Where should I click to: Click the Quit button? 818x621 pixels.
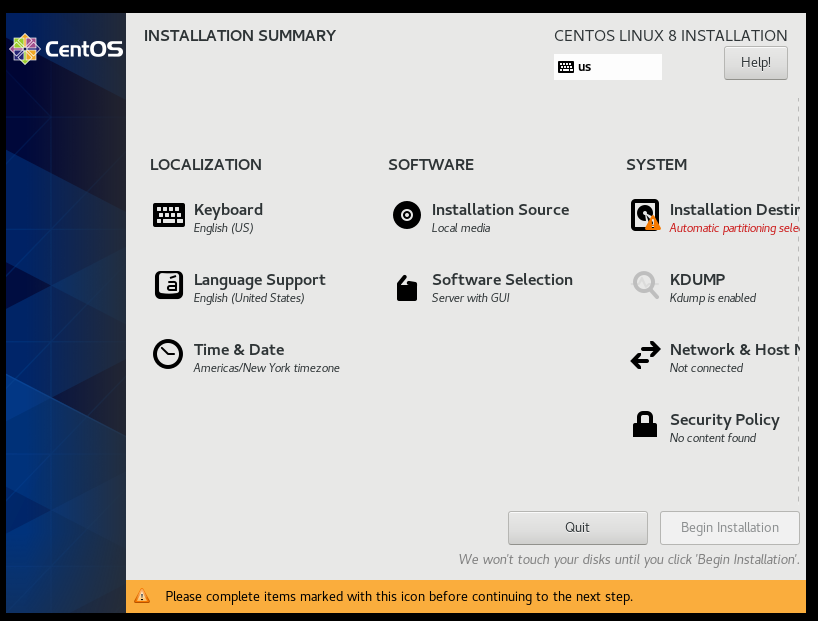[x=577, y=527]
